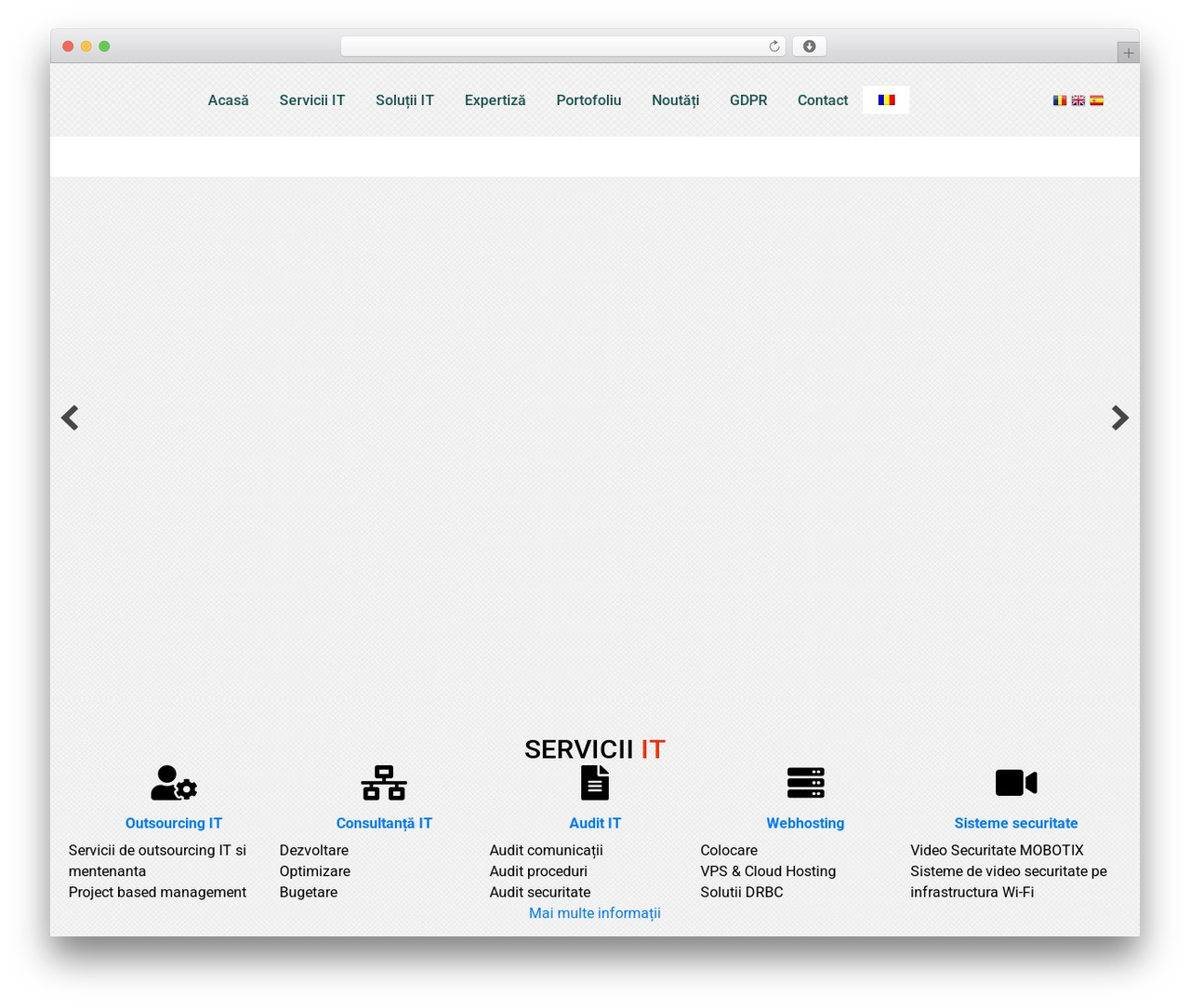Click the Outsourcing IT user-gear icon
This screenshot has width=1190, height=1008.
174,783
